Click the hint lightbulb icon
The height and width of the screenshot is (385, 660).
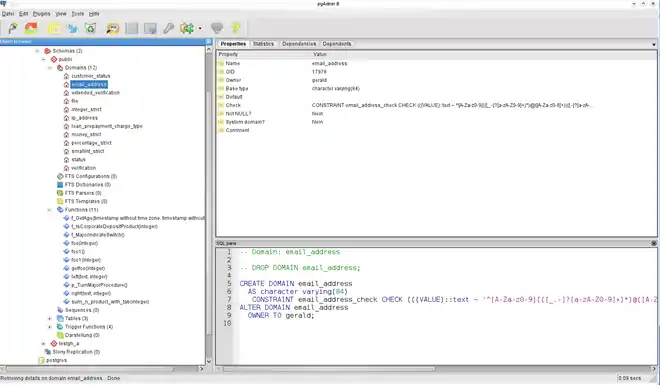236,28
